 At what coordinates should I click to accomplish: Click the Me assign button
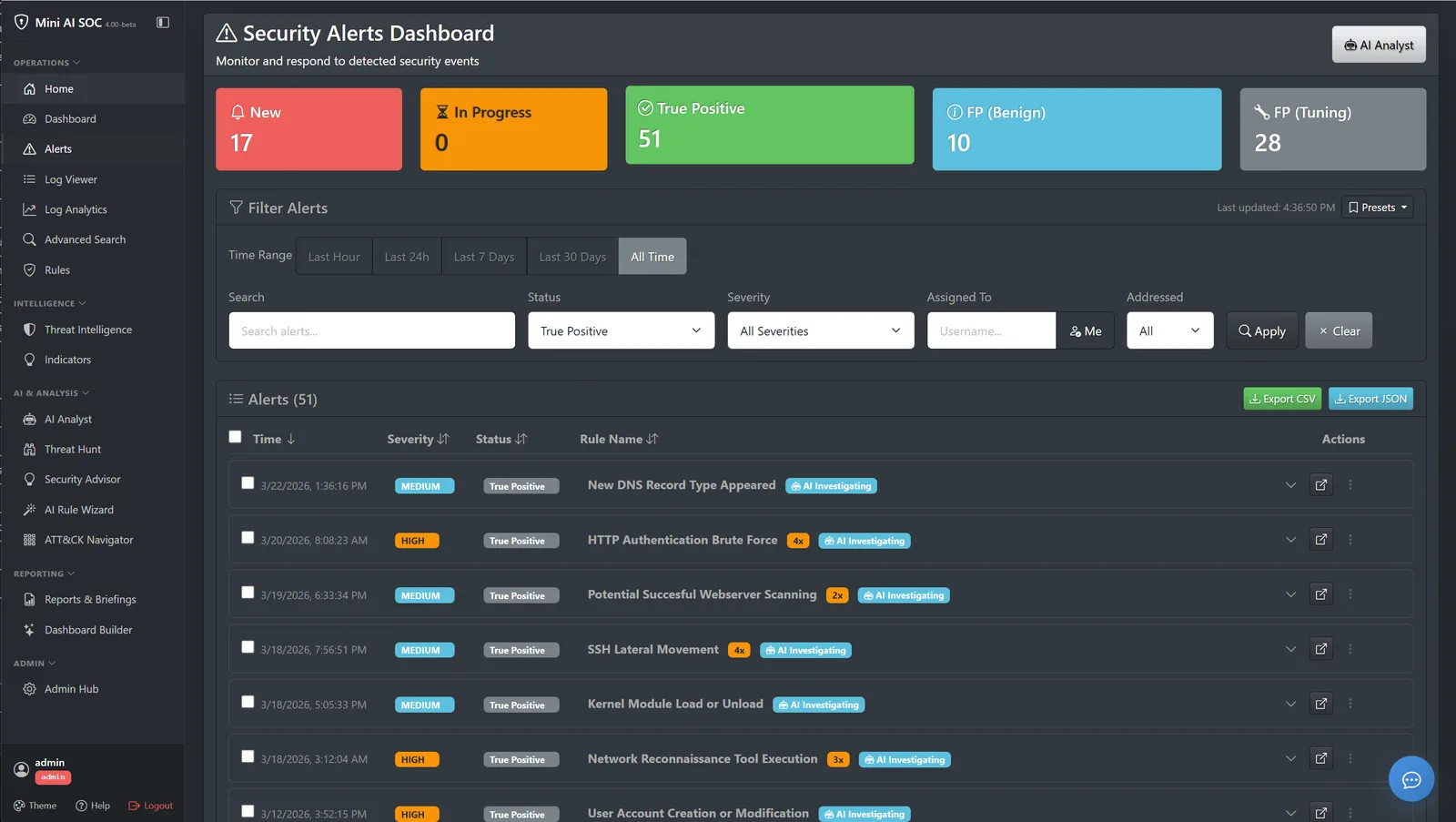[x=1086, y=330]
